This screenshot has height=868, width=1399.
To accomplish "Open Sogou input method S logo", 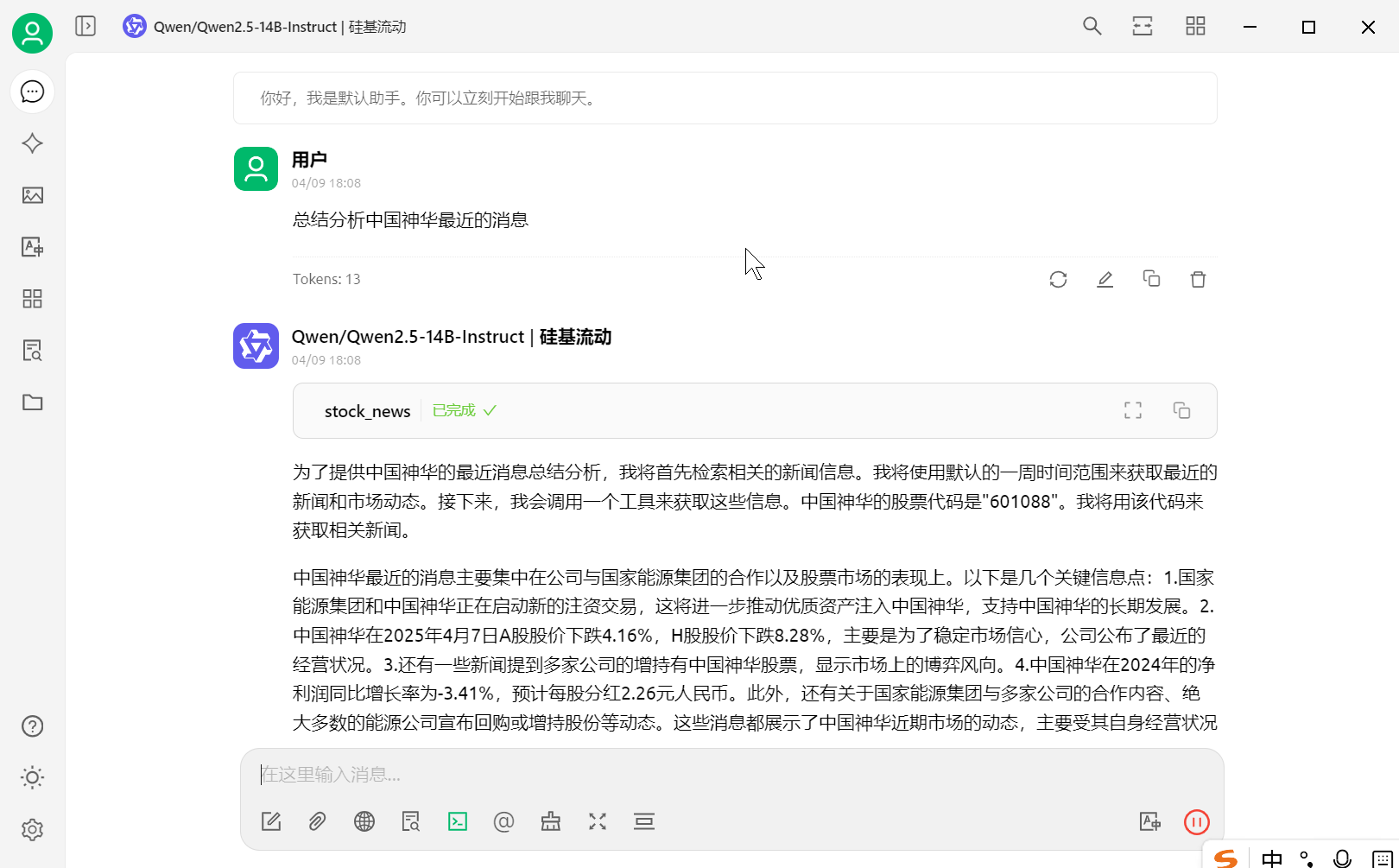I will [x=1226, y=858].
